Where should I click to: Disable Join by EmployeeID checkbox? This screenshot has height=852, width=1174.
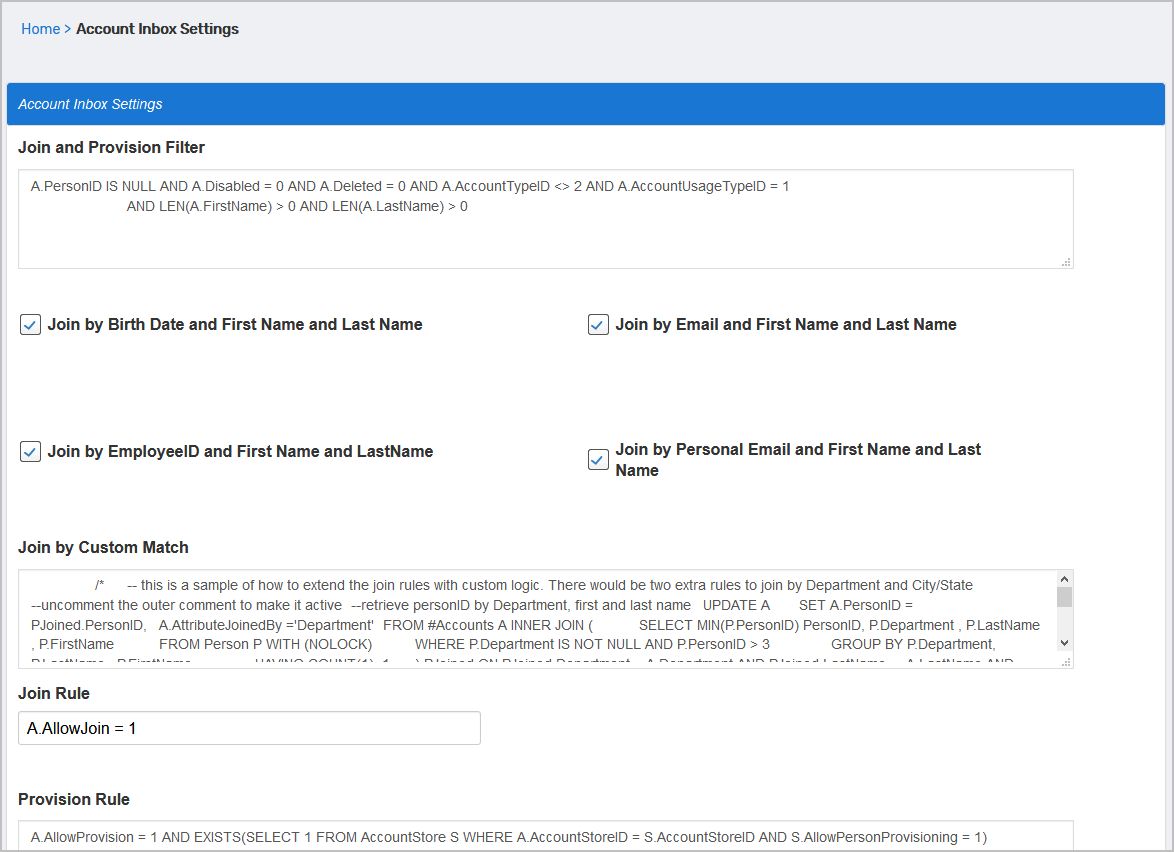[30, 452]
